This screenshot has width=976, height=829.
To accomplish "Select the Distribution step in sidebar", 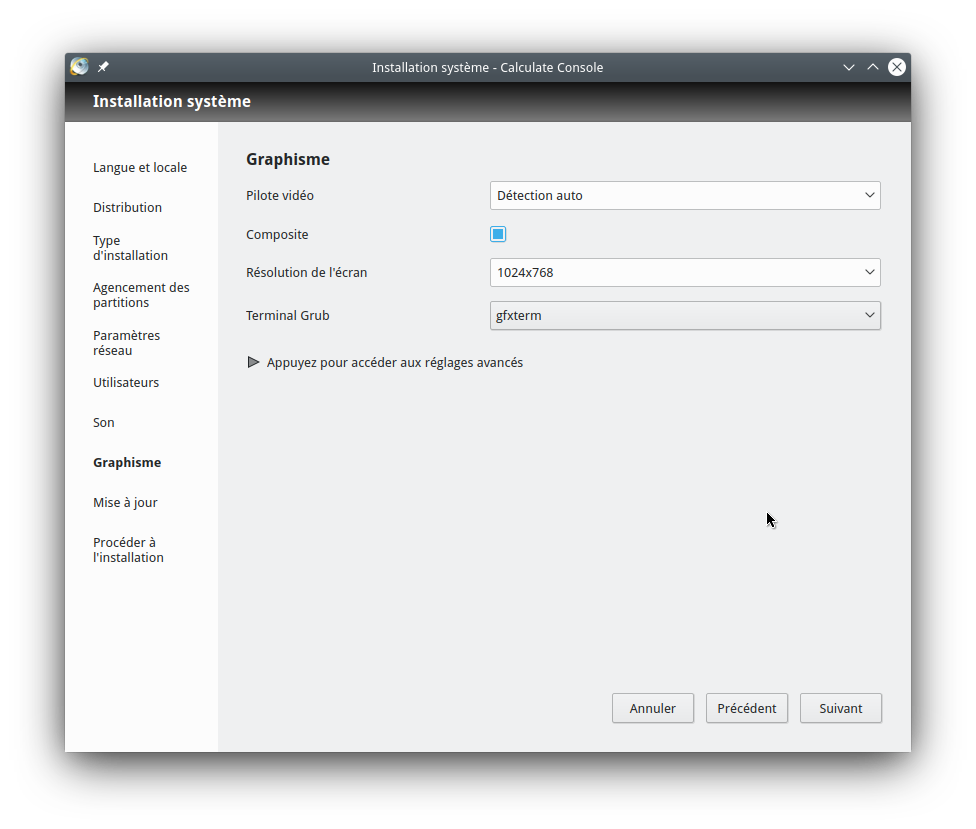I will point(127,208).
